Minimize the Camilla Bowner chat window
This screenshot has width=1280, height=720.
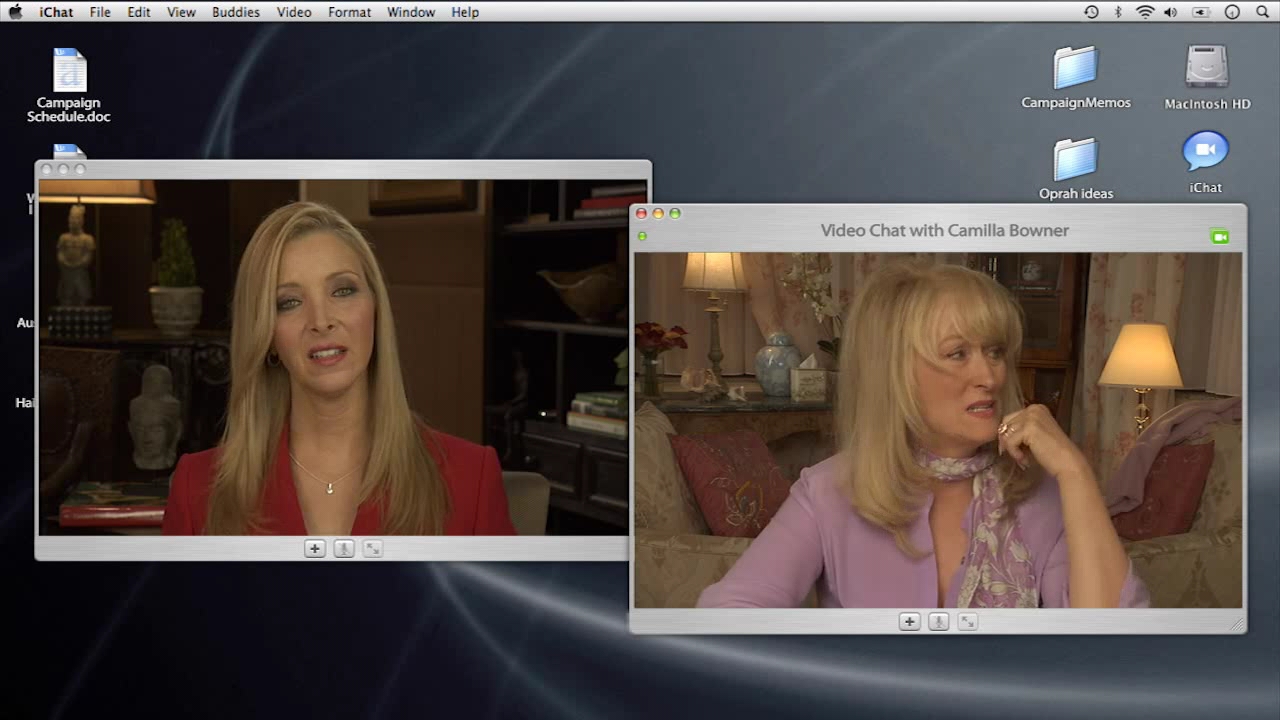[x=658, y=213]
